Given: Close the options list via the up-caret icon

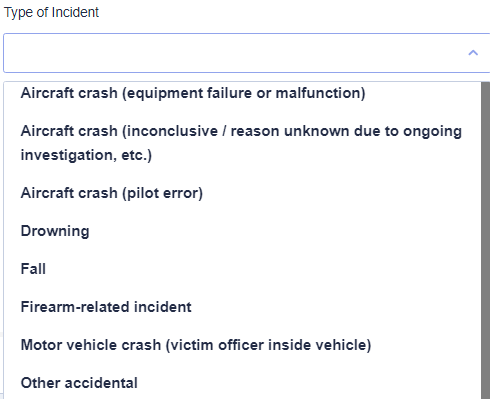Looking at the screenshot, I should pos(473,53).
